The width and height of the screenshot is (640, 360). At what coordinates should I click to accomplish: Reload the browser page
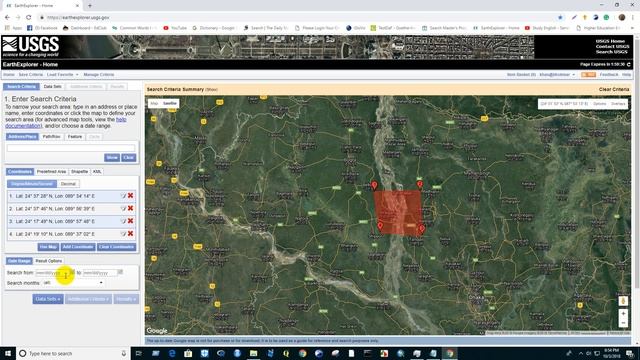click(x=29, y=18)
